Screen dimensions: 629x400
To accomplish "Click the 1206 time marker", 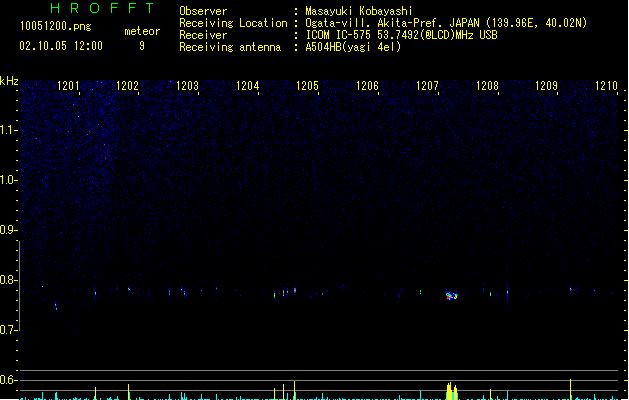I will (x=367, y=86).
